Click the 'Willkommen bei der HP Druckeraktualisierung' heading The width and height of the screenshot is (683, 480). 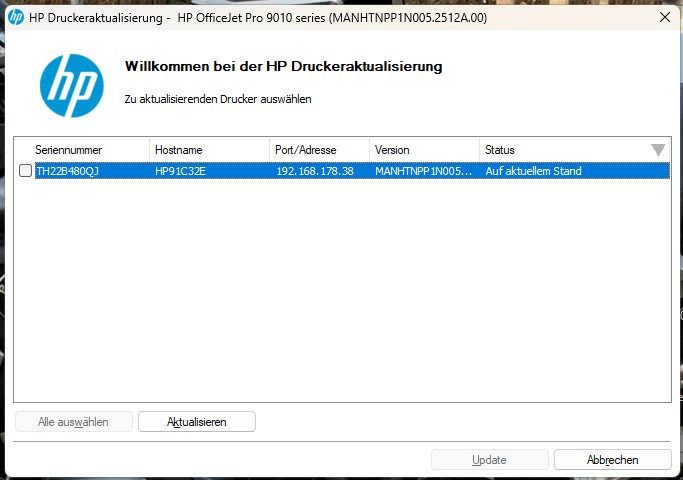284,66
